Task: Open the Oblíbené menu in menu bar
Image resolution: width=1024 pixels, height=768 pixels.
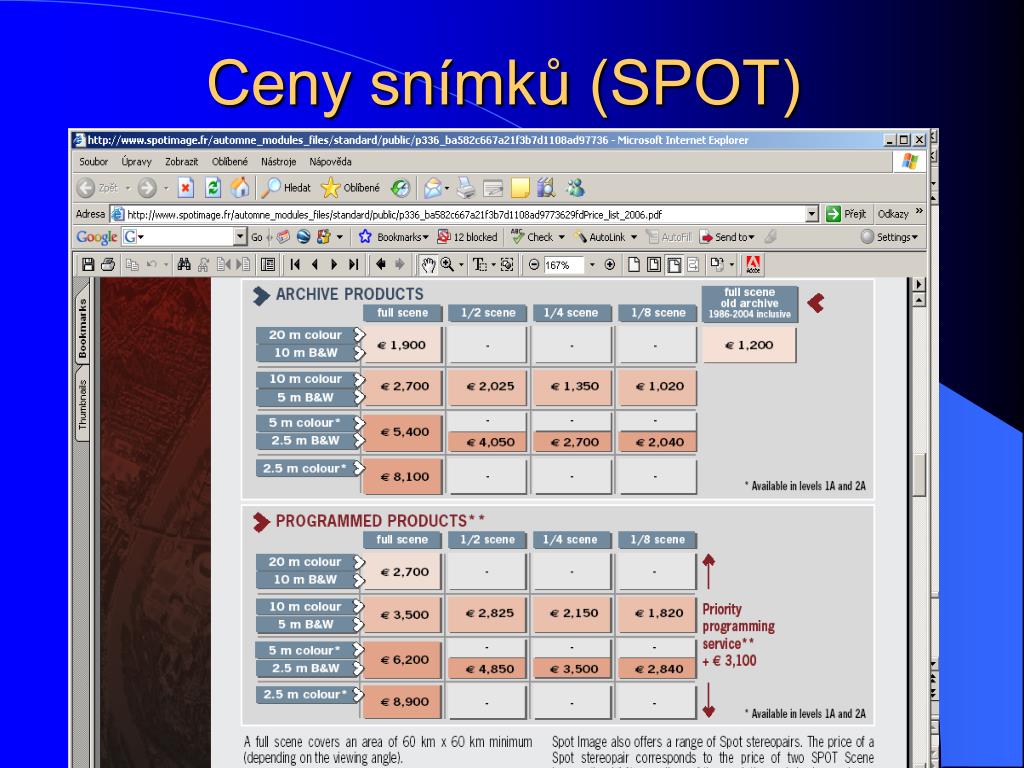Action: pos(229,161)
